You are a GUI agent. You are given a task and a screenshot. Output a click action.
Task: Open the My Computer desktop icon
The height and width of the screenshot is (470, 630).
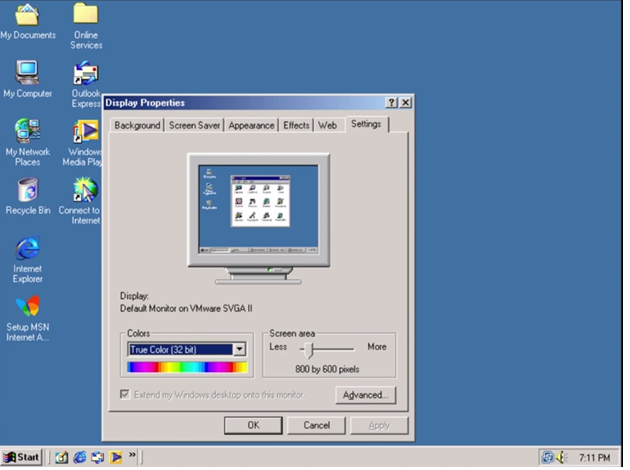tap(27, 73)
